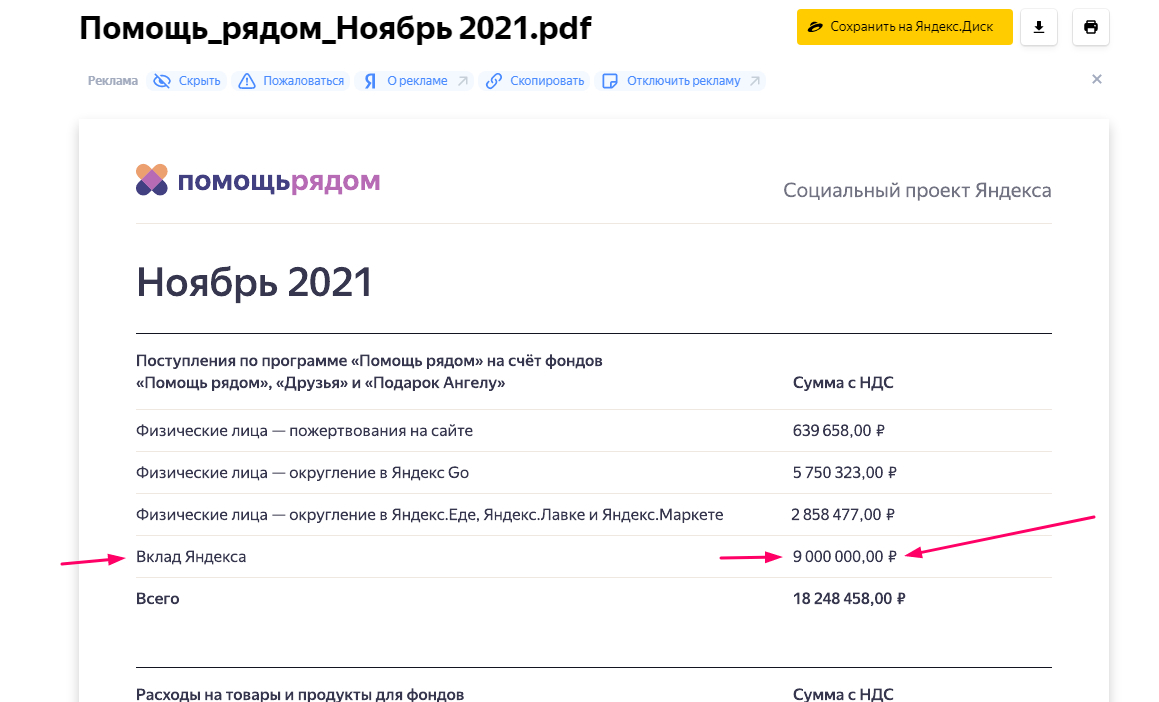Click the download arrow icon button
Viewport: 1159px width, 702px height.
1039,27
